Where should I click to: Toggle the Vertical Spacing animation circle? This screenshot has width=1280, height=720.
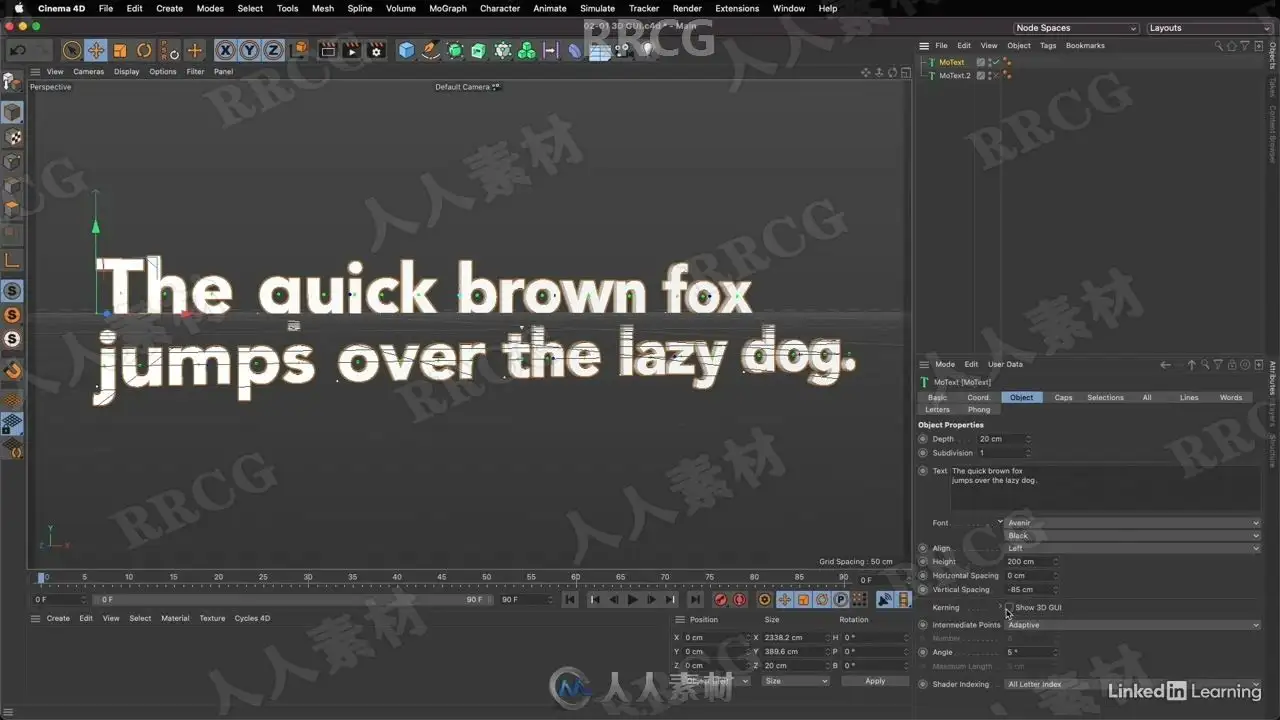(923, 590)
